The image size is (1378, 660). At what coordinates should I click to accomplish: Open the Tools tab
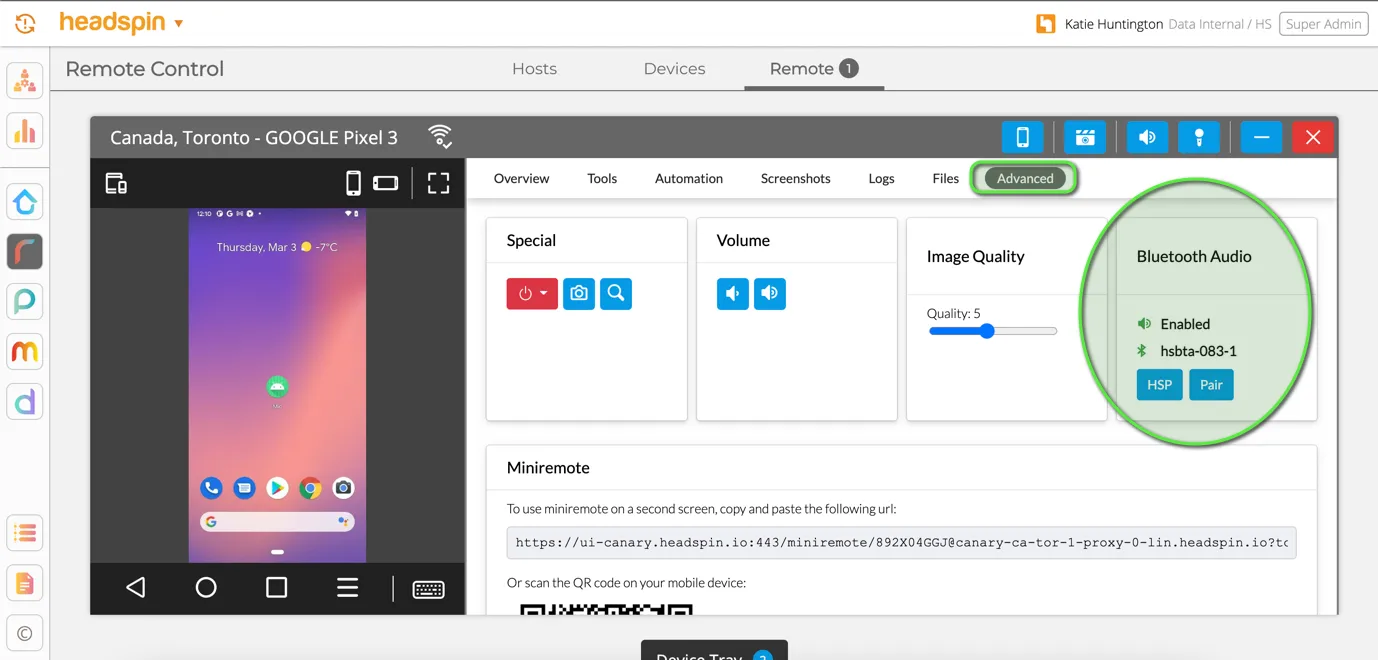[602, 178]
